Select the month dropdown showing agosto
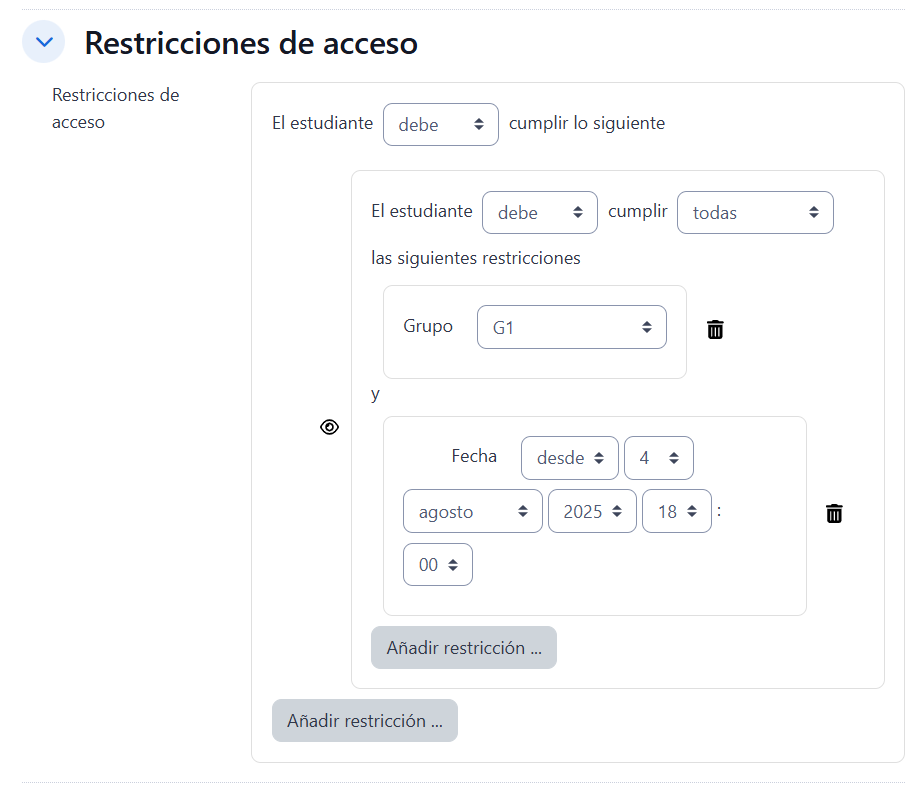The width and height of the screenshot is (917, 786). coord(472,511)
